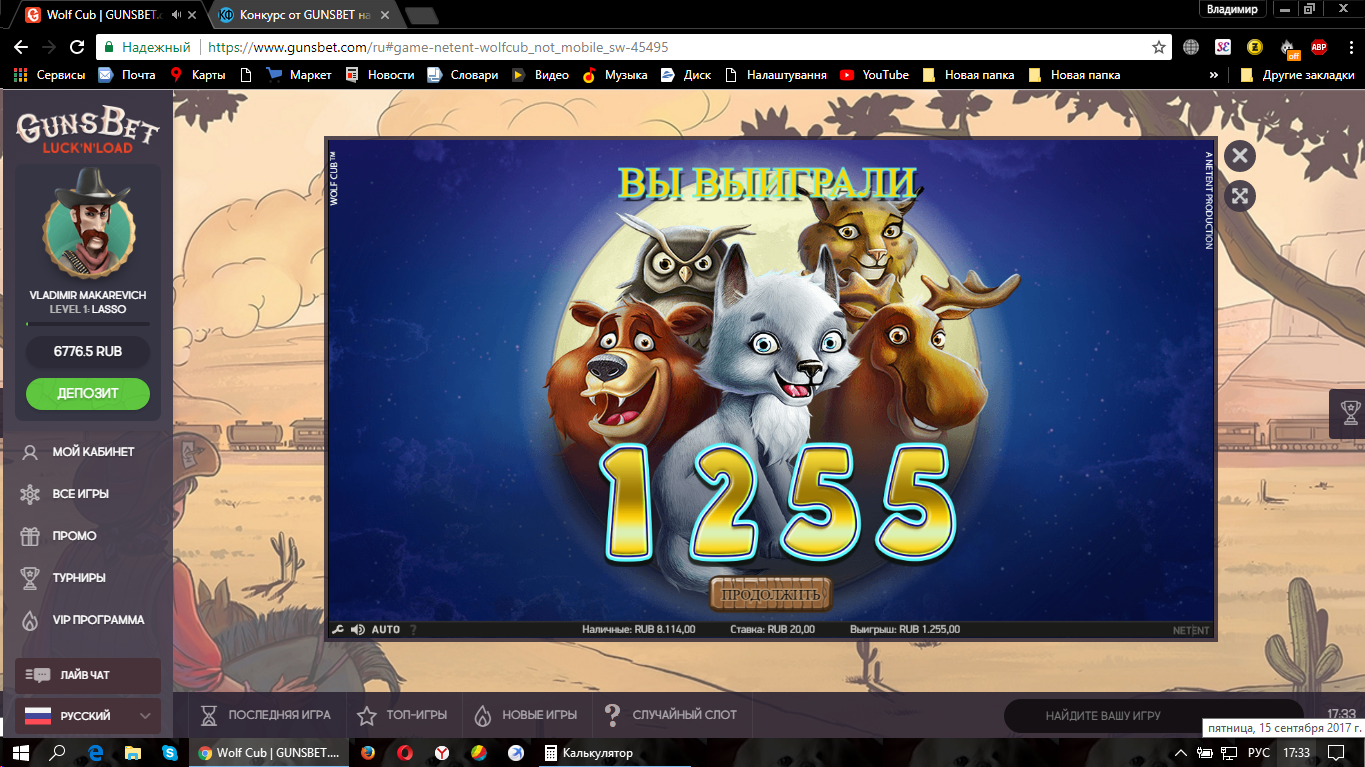Screen dimensions: 1365x767
Task: Switch to Конкурс от GUNSBET browser tab
Action: click(x=305, y=15)
